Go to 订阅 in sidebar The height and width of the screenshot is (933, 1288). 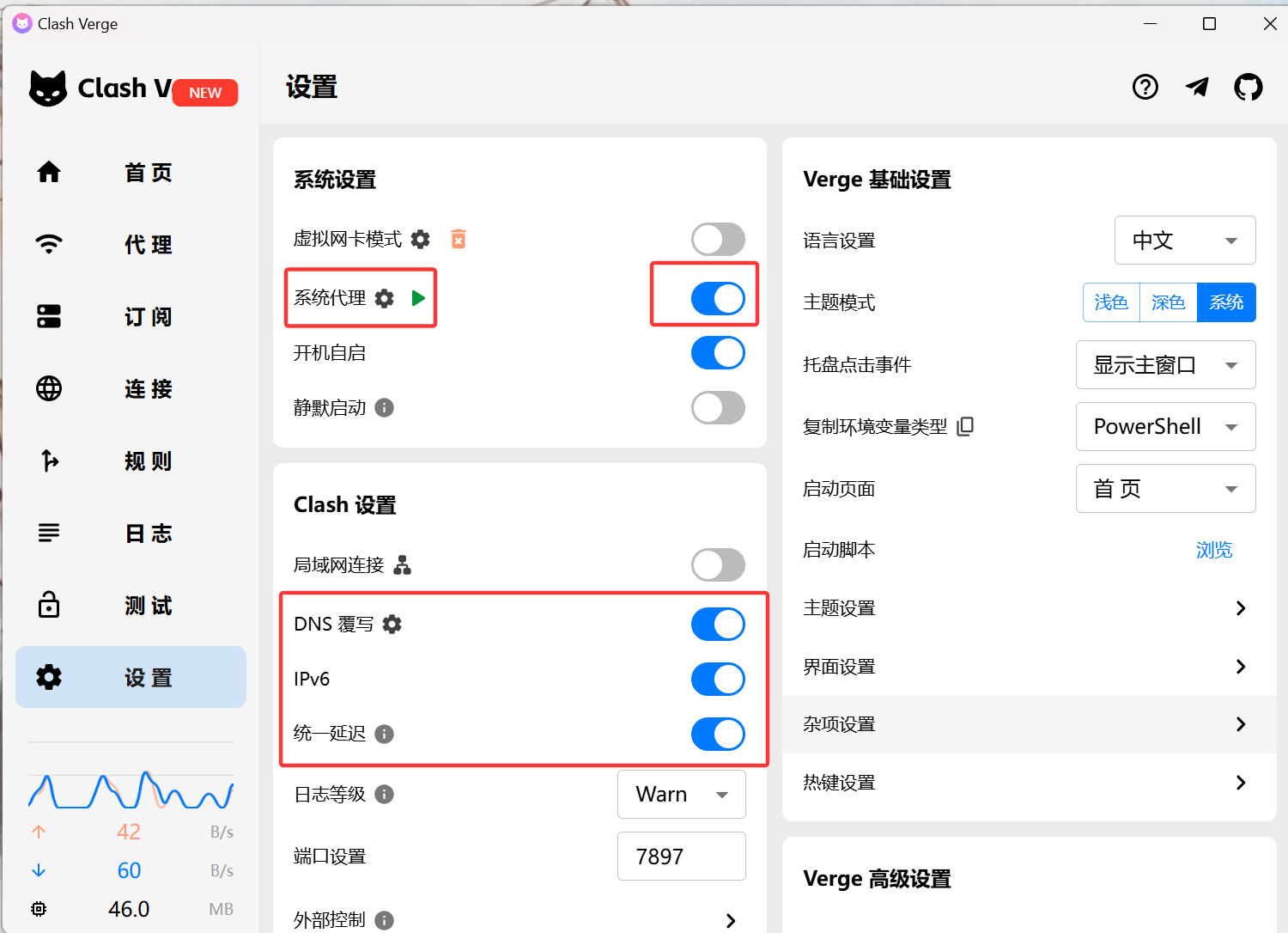pyautogui.click(x=131, y=316)
